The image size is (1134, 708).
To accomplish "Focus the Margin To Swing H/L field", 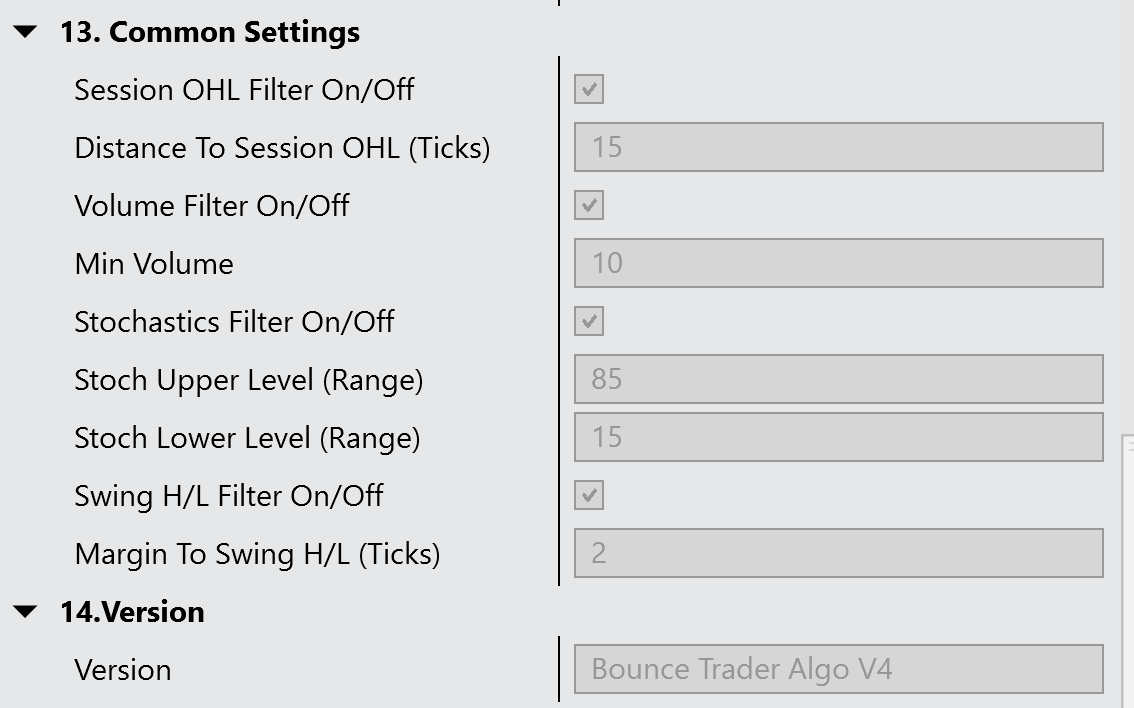I will 838,554.
